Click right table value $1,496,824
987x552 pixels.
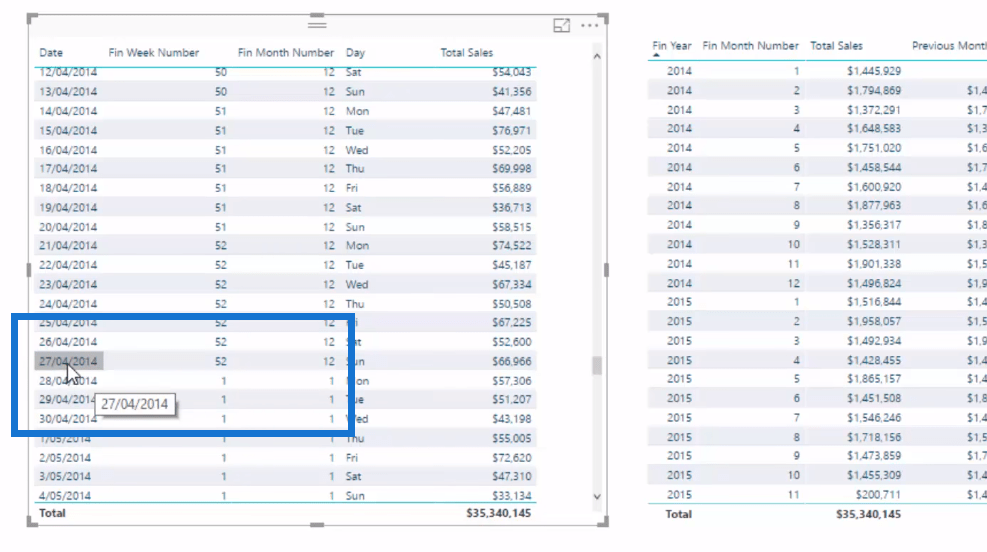click(874, 284)
